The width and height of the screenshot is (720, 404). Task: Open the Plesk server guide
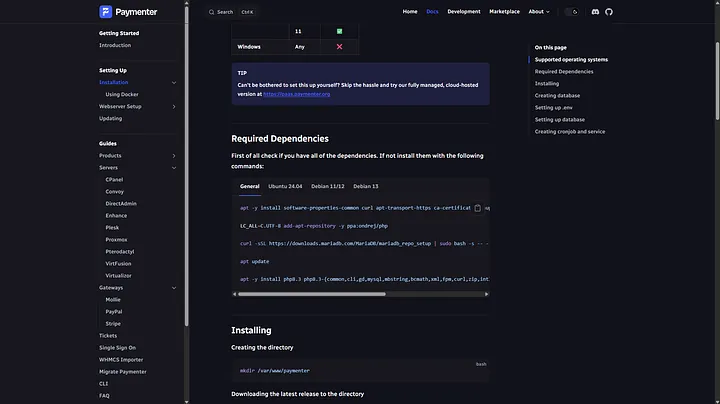coord(112,228)
